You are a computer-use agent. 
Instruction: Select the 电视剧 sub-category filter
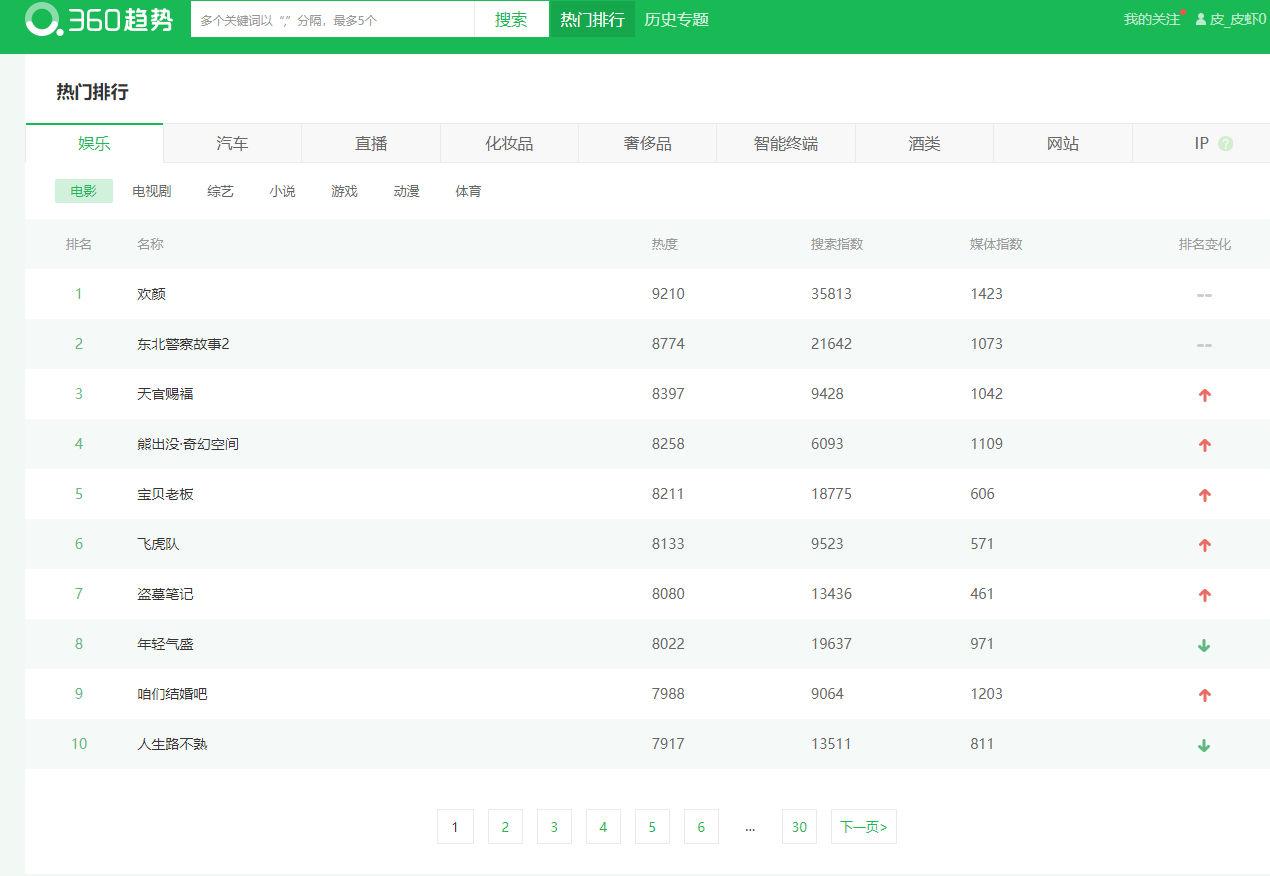[152, 191]
